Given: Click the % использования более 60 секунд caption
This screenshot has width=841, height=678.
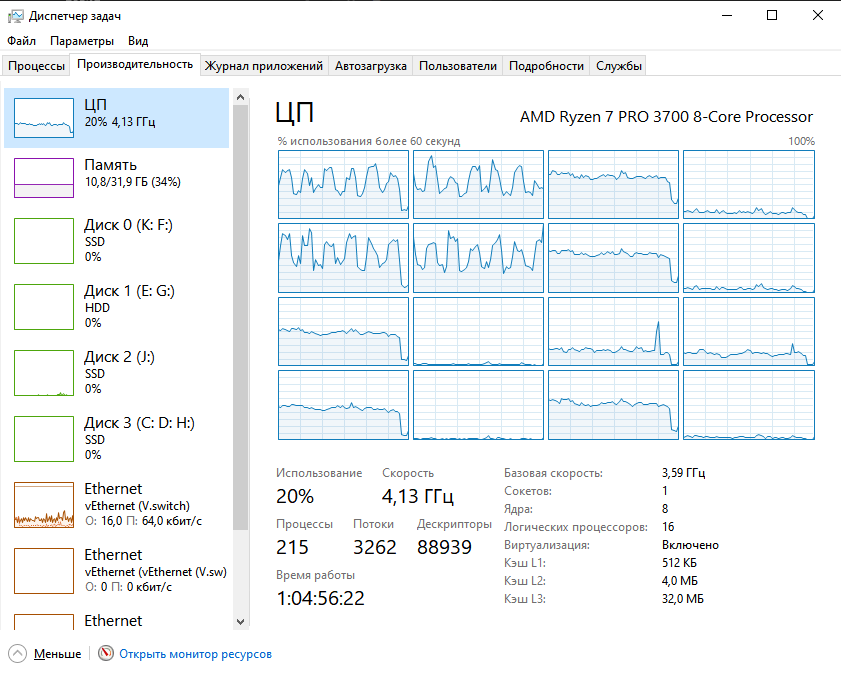Looking at the screenshot, I should (x=368, y=141).
